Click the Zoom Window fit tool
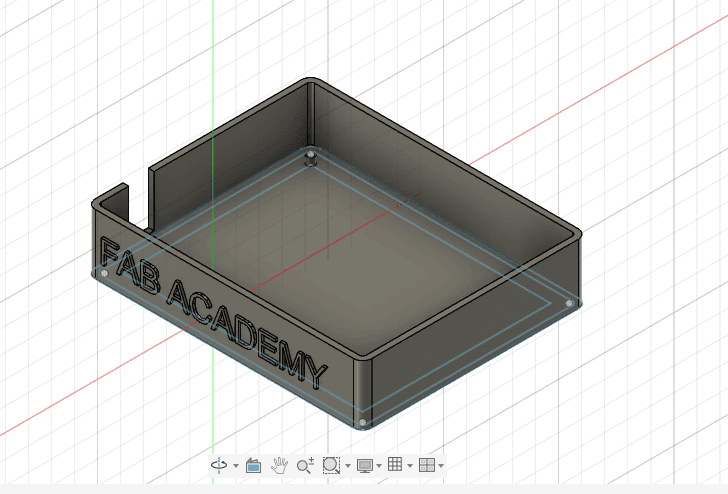728x494 pixels. pos(331,465)
